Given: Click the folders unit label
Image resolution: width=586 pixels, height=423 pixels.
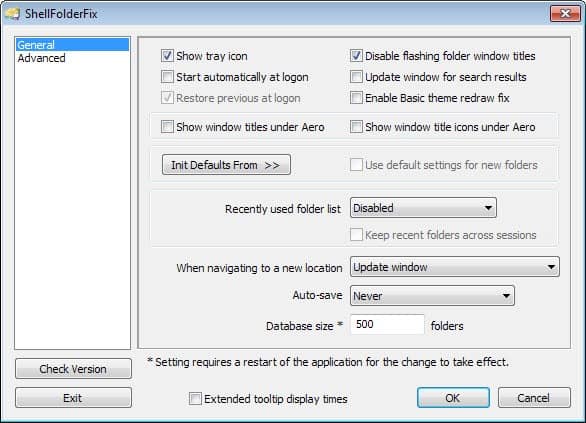Looking at the screenshot, I should point(447,326).
